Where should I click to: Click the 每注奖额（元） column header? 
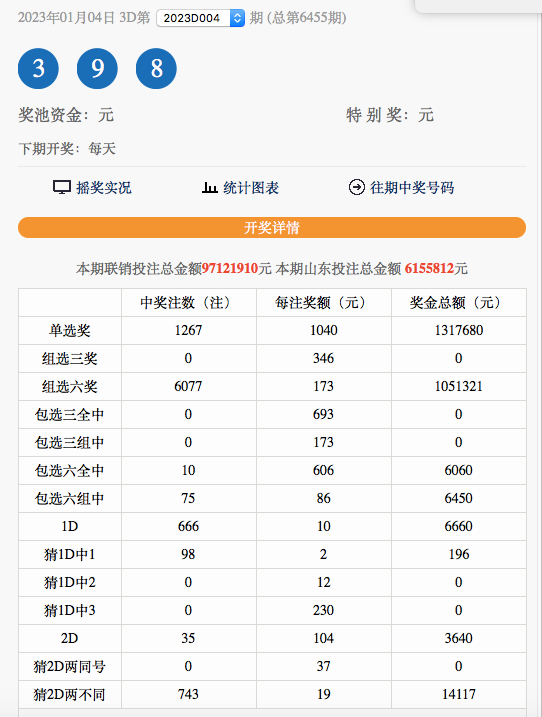[x=323, y=302]
